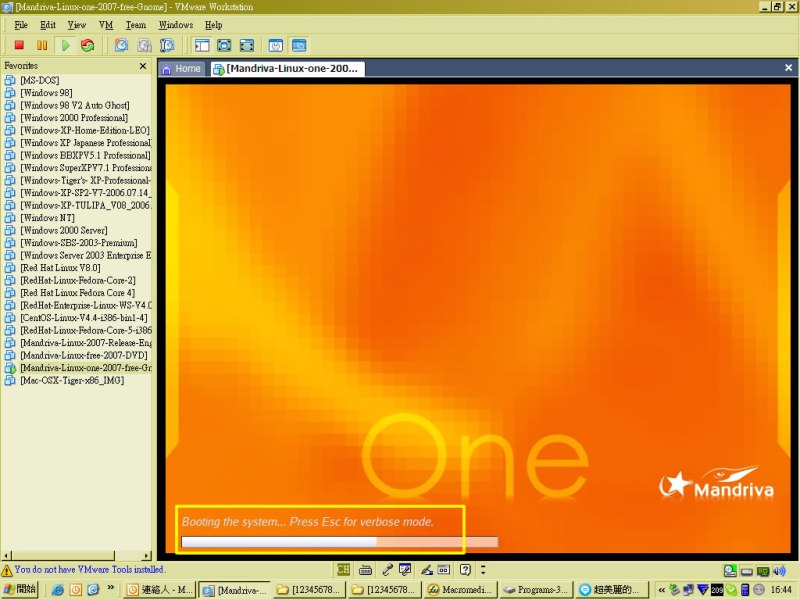Screen dimensions: 800x600
Task: Expand the Quick Launch overflow chevron
Action: point(111,587)
